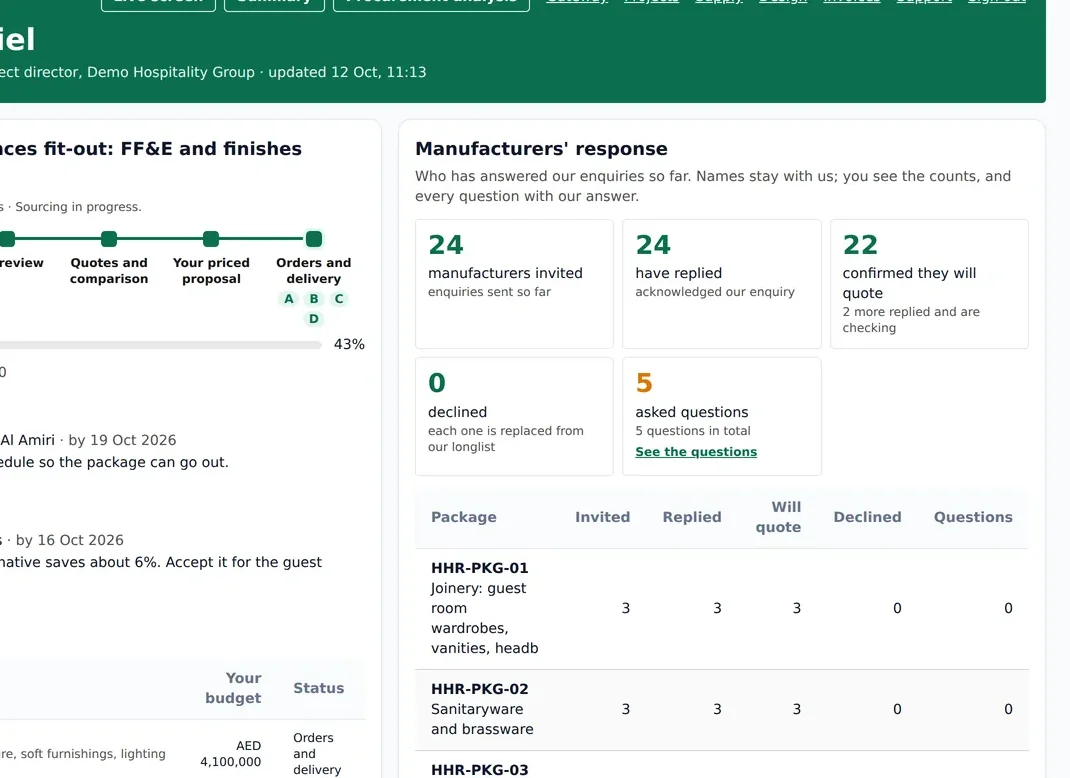Click Will quote value in HHR-PKG-02 row
The width and height of the screenshot is (1070, 778).
pyautogui.click(x=796, y=709)
